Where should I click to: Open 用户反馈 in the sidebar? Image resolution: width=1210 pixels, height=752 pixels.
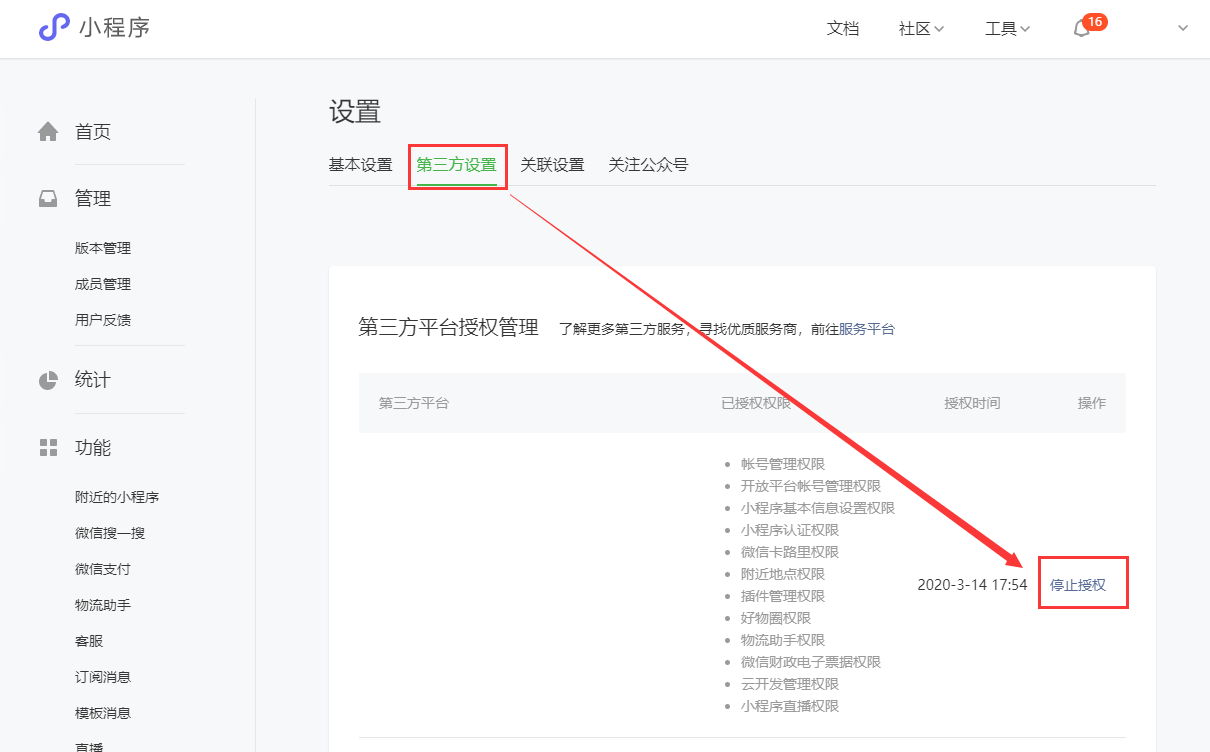[x=103, y=320]
